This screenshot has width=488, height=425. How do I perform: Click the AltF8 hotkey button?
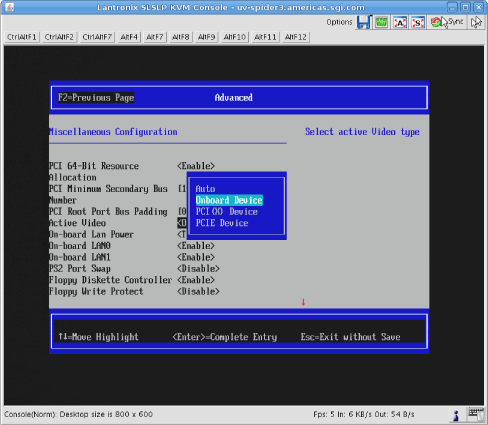(181, 37)
